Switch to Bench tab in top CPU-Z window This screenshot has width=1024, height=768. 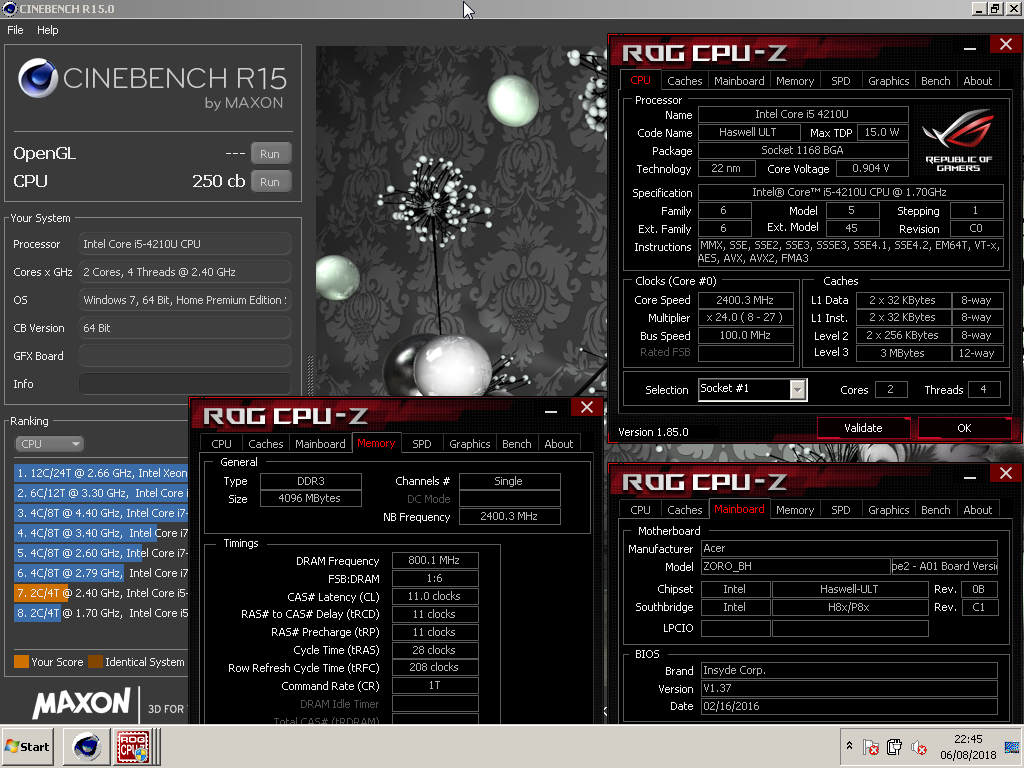935,81
